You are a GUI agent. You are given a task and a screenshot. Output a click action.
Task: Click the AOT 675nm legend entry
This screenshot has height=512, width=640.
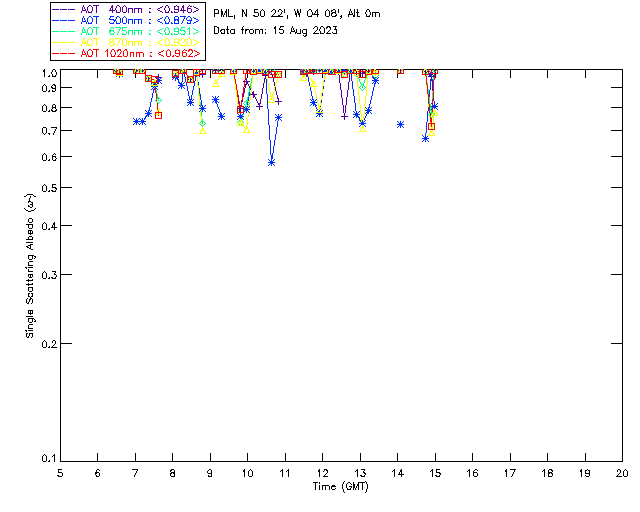click(x=127, y=31)
